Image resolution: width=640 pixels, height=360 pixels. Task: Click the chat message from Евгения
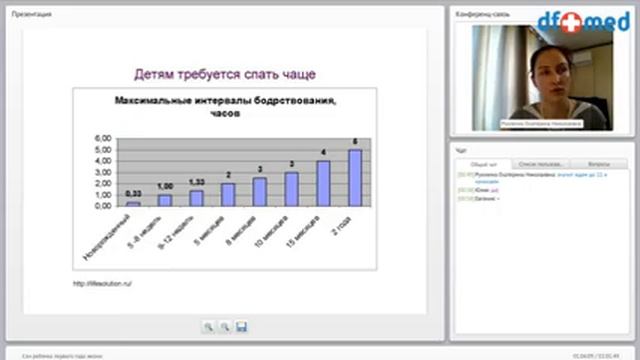478,199
